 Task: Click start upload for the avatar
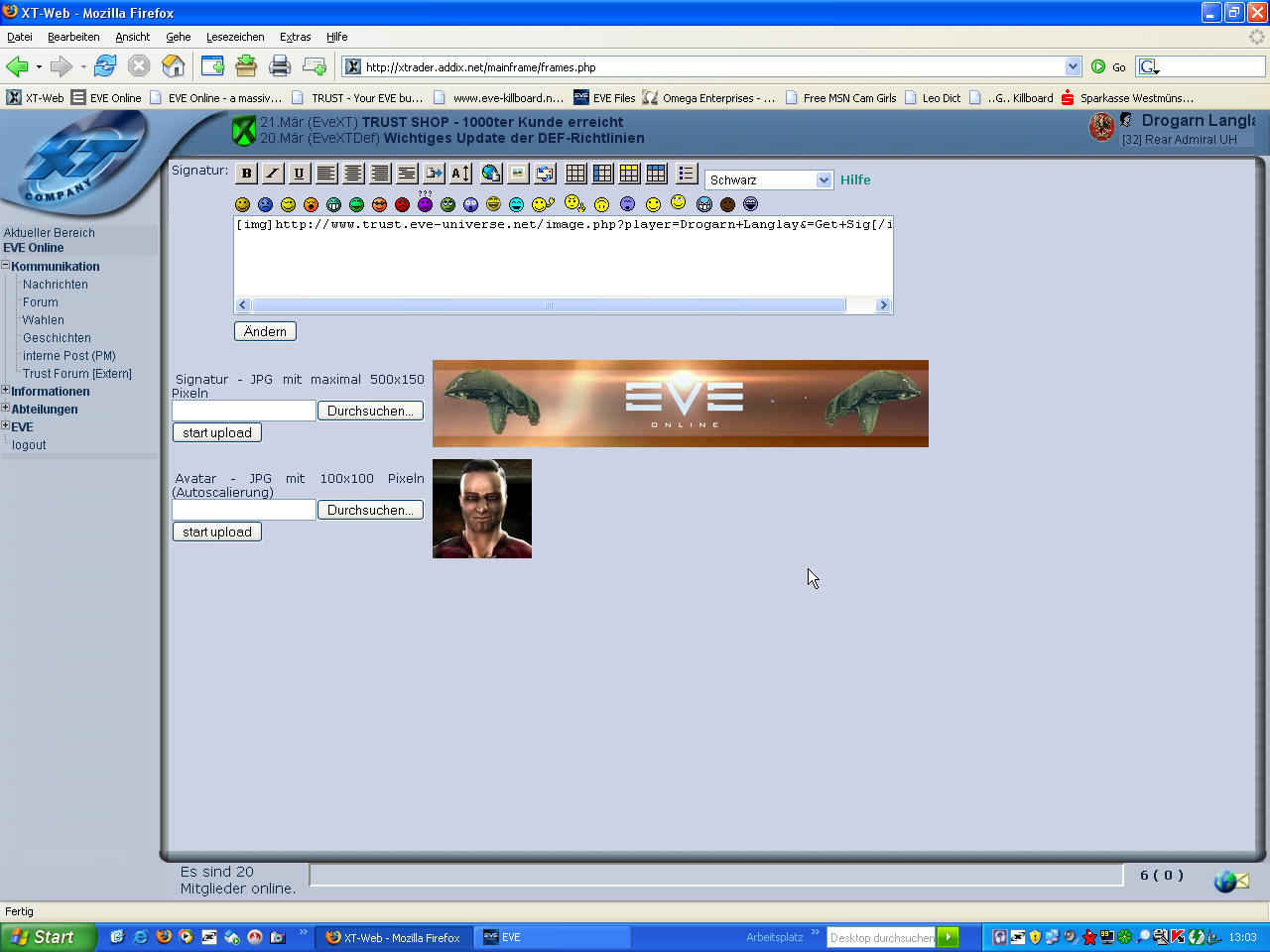pos(217,532)
